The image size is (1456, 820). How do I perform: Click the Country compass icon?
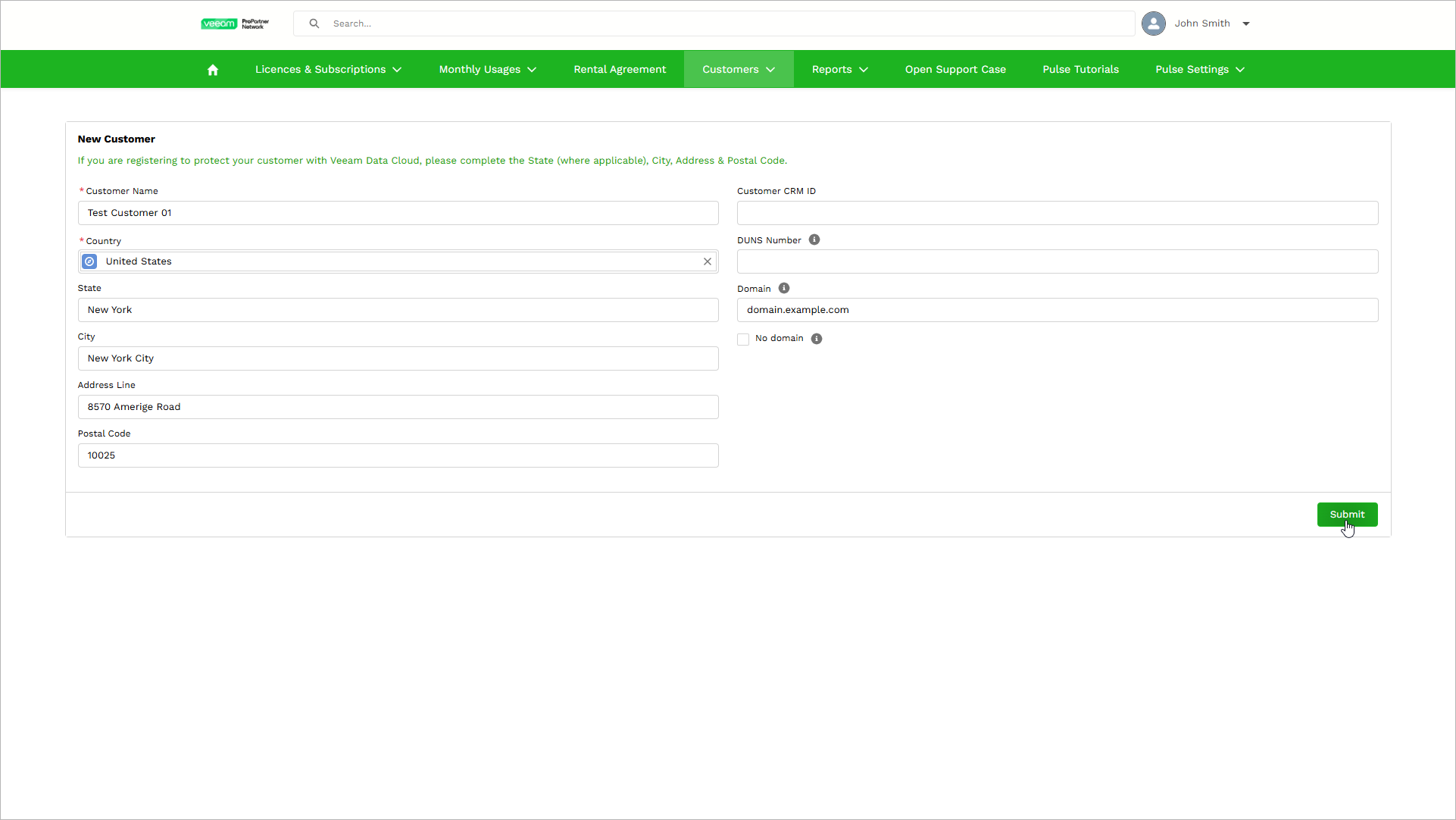point(89,261)
